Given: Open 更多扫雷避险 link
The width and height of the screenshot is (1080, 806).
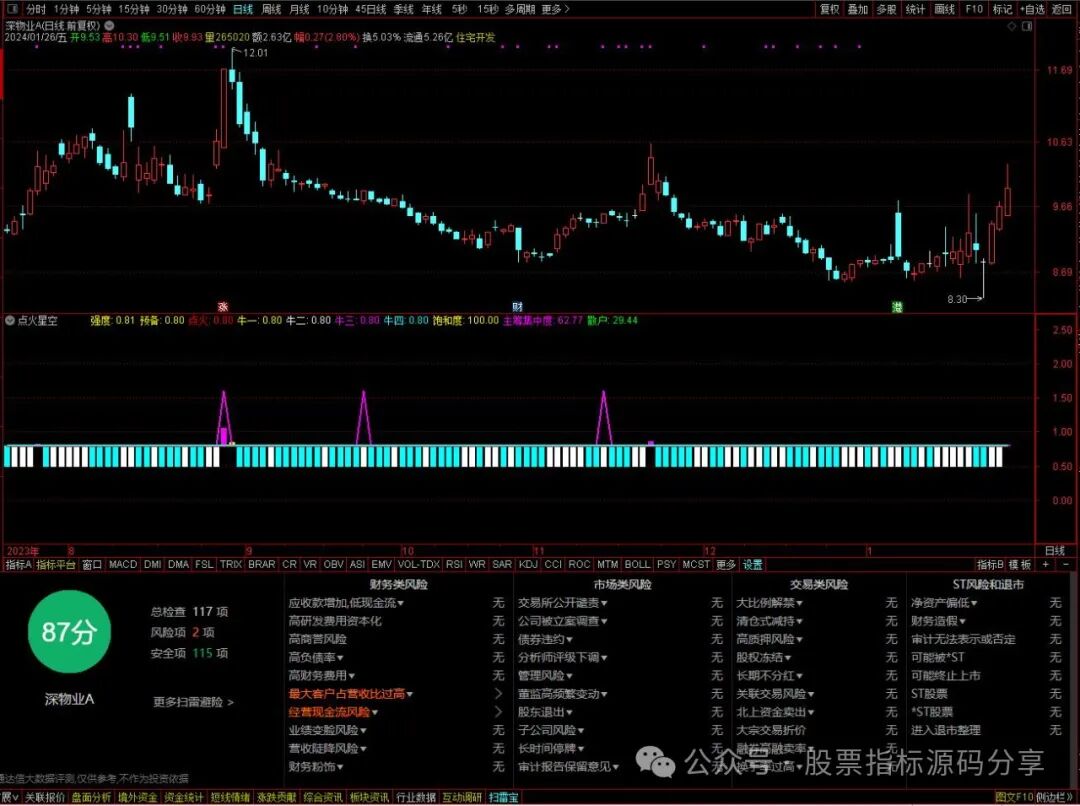Looking at the screenshot, I should point(194,702).
